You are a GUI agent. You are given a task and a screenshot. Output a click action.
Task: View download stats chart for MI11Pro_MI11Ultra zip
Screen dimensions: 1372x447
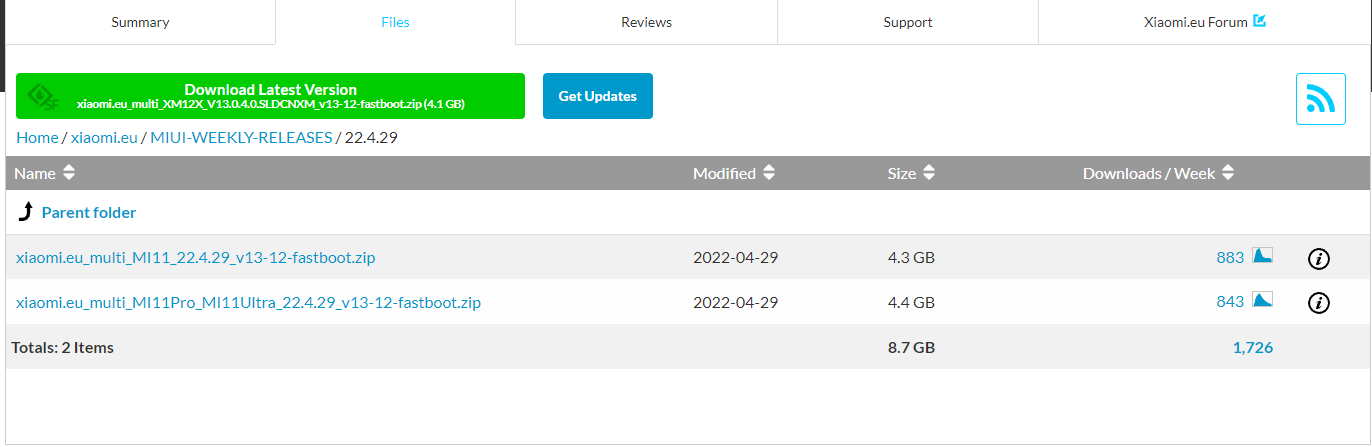pos(1262,299)
